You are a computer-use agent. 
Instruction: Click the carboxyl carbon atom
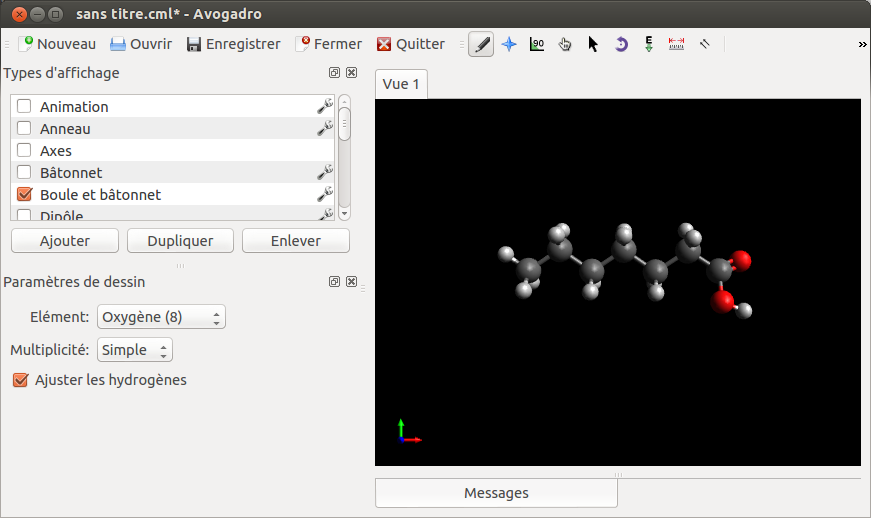pyautogui.click(x=720, y=270)
